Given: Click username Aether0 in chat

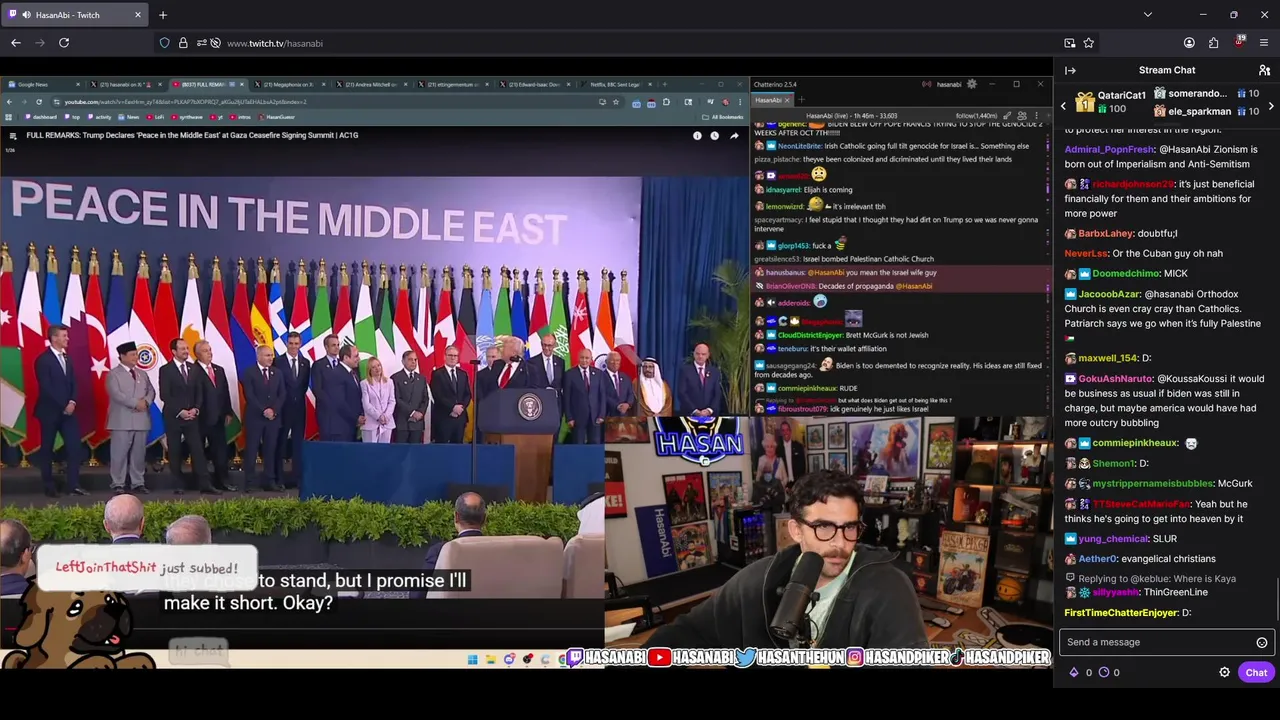Looking at the screenshot, I should click(x=1096, y=559).
